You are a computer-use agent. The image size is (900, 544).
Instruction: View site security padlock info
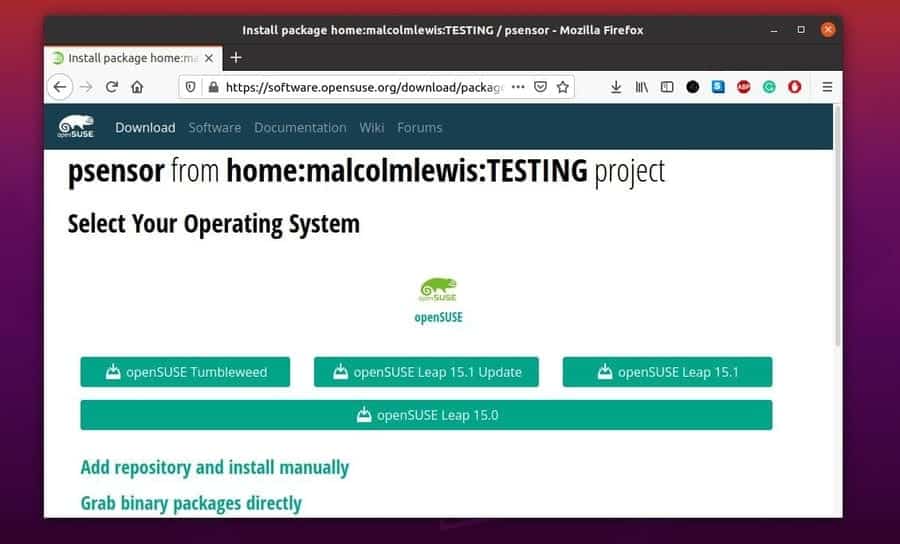coord(214,87)
